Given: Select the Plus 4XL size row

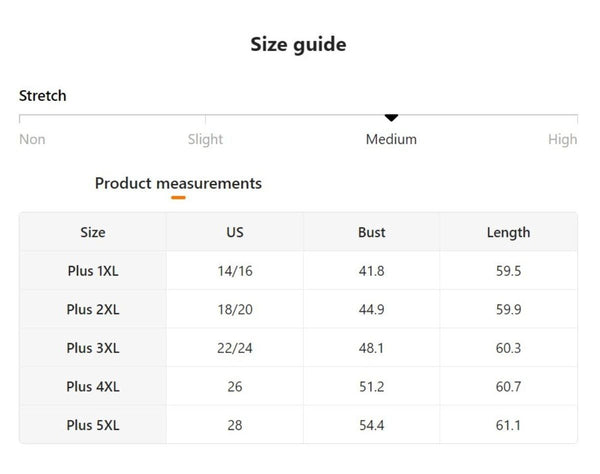Looking at the screenshot, I should click(x=93, y=386).
